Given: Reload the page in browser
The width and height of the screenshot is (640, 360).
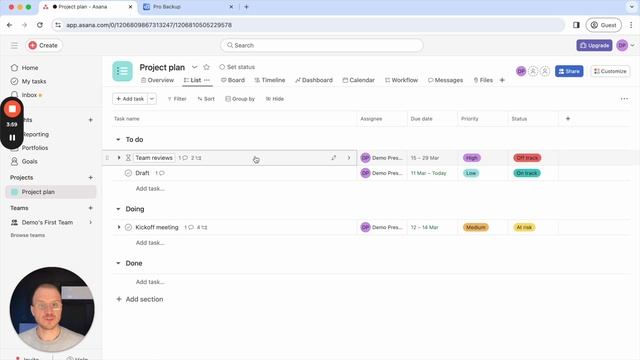Looking at the screenshot, I should [40, 25].
